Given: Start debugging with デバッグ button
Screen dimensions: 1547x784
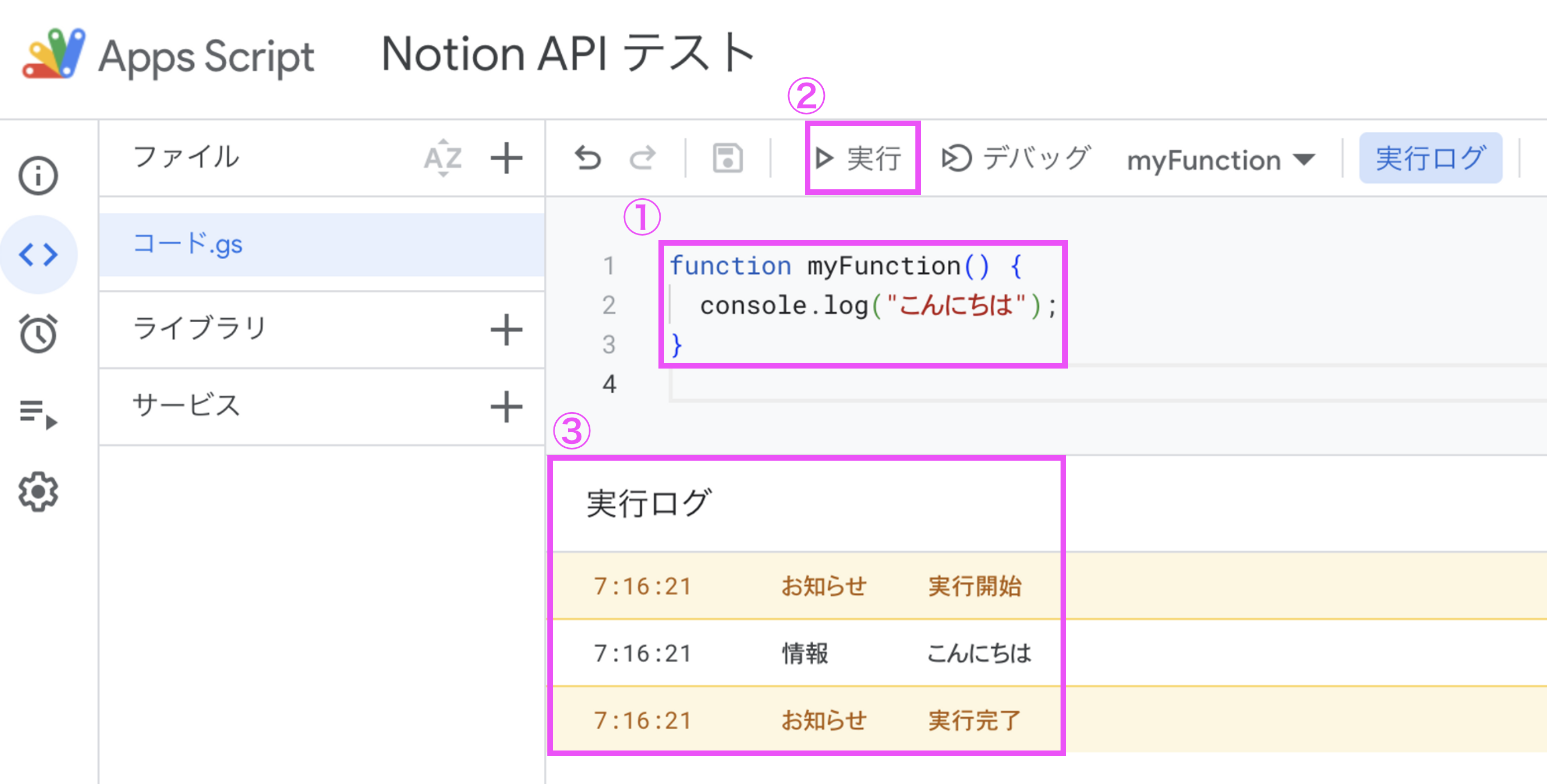Looking at the screenshot, I should 1016,159.
